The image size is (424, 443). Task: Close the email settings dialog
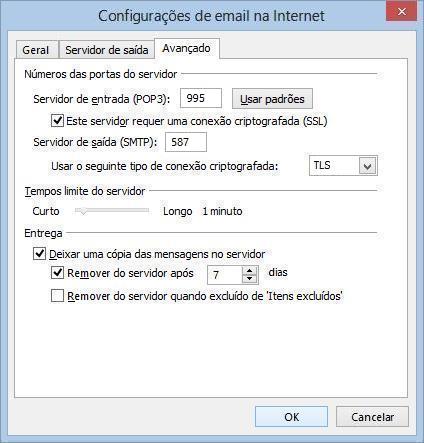click(x=401, y=11)
